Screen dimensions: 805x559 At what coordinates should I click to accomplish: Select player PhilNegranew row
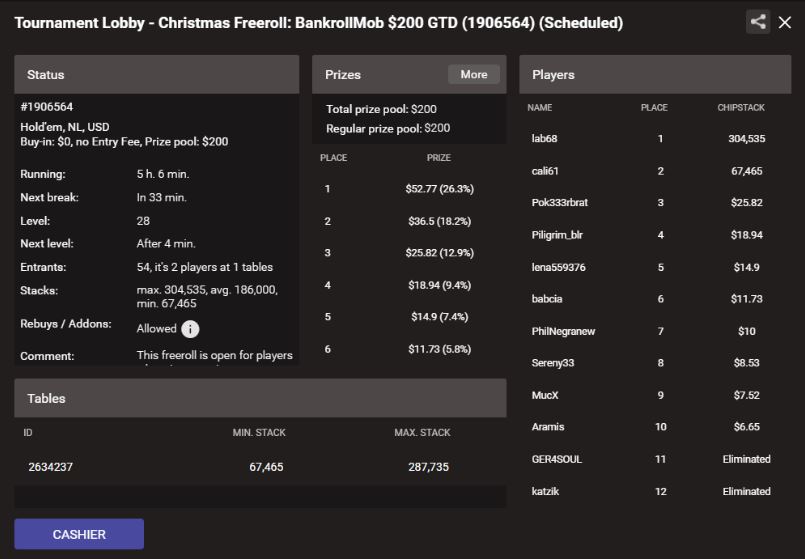[655, 331]
